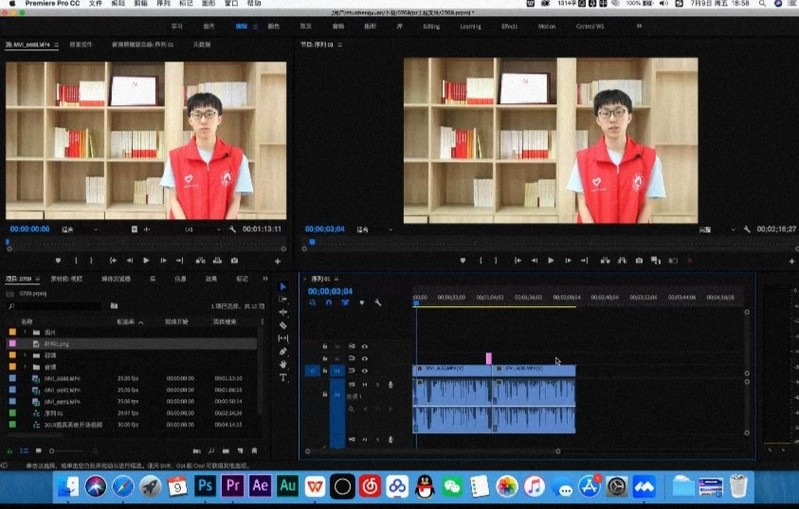The width and height of the screenshot is (799, 509).
Task: Select the Hand tool
Action: 283,364
